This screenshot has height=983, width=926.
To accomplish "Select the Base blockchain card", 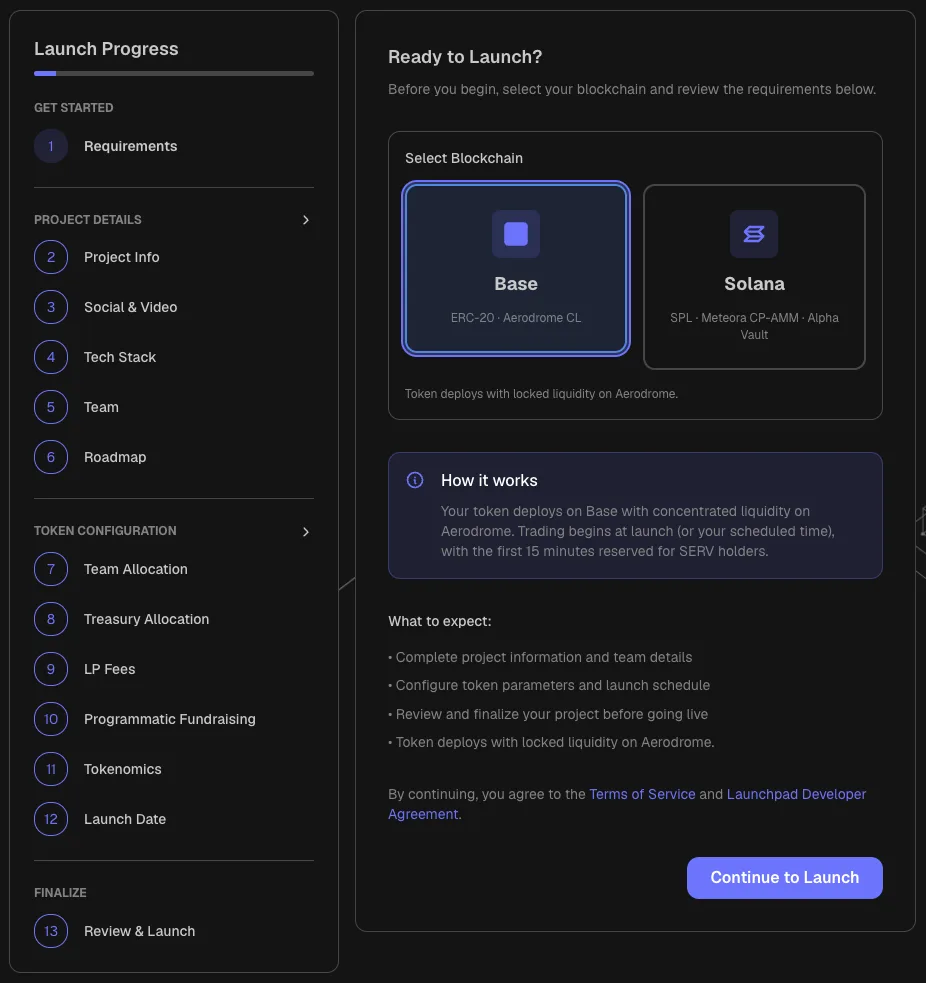I will (x=516, y=268).
